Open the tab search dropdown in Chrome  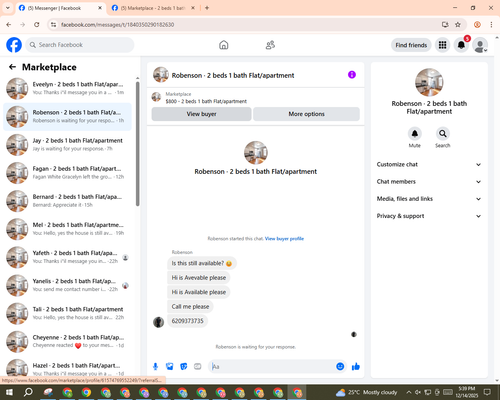click(8, 8)
